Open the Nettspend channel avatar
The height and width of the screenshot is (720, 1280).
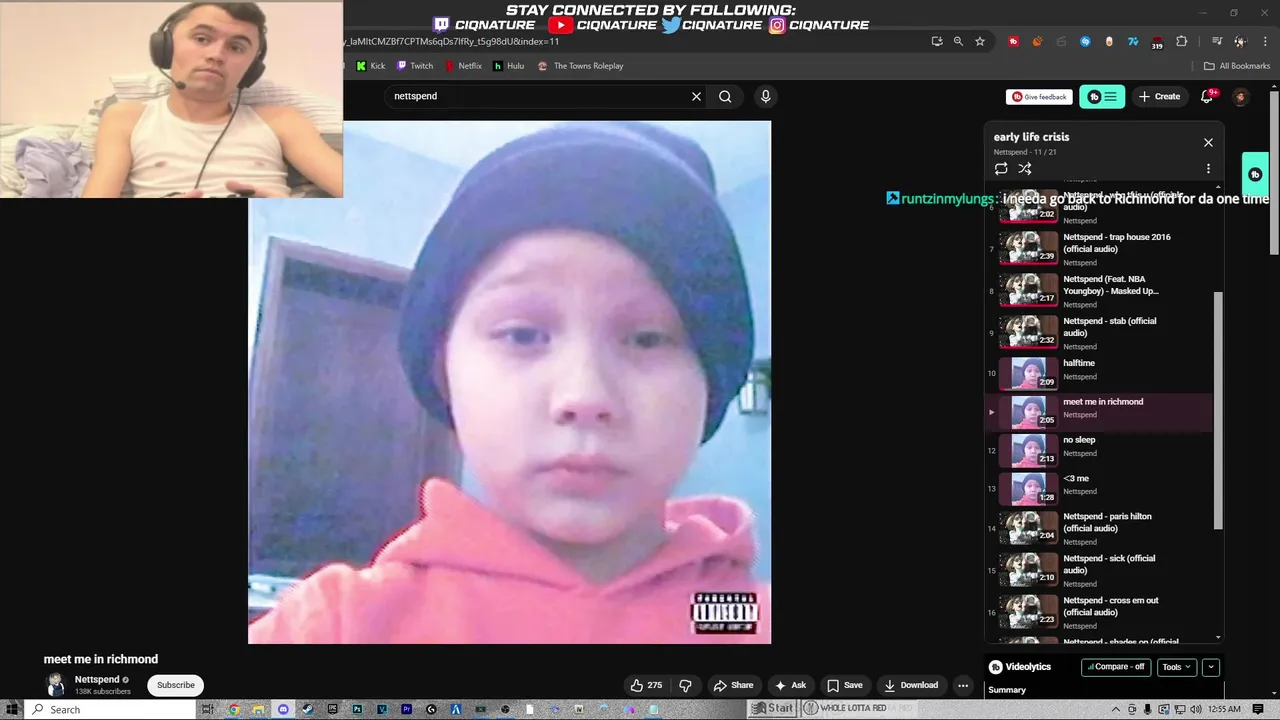coord(56,685)
